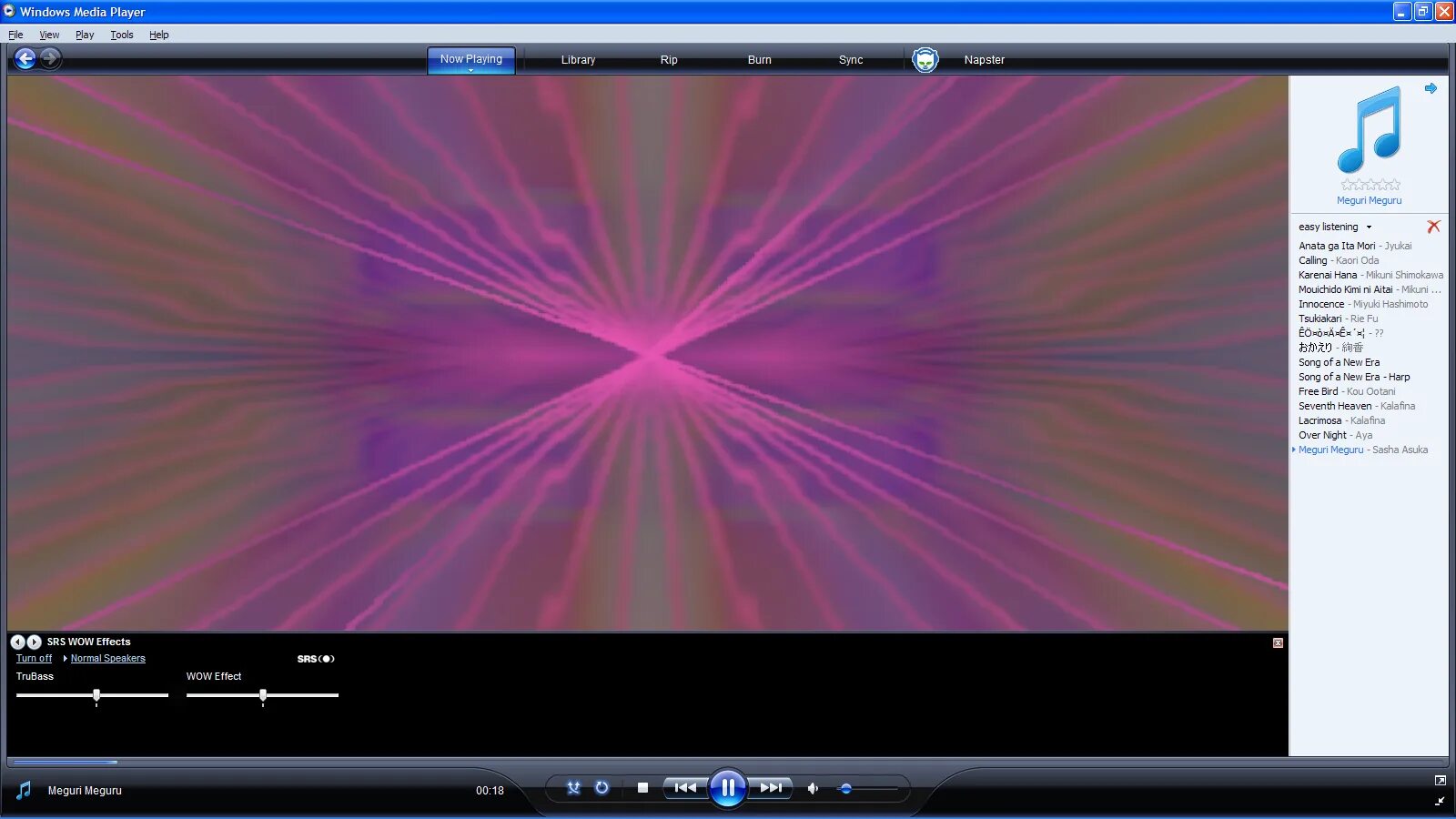Switch to the Burn tab
This screenshot has width=1456, height=819.
pos(760,60)
